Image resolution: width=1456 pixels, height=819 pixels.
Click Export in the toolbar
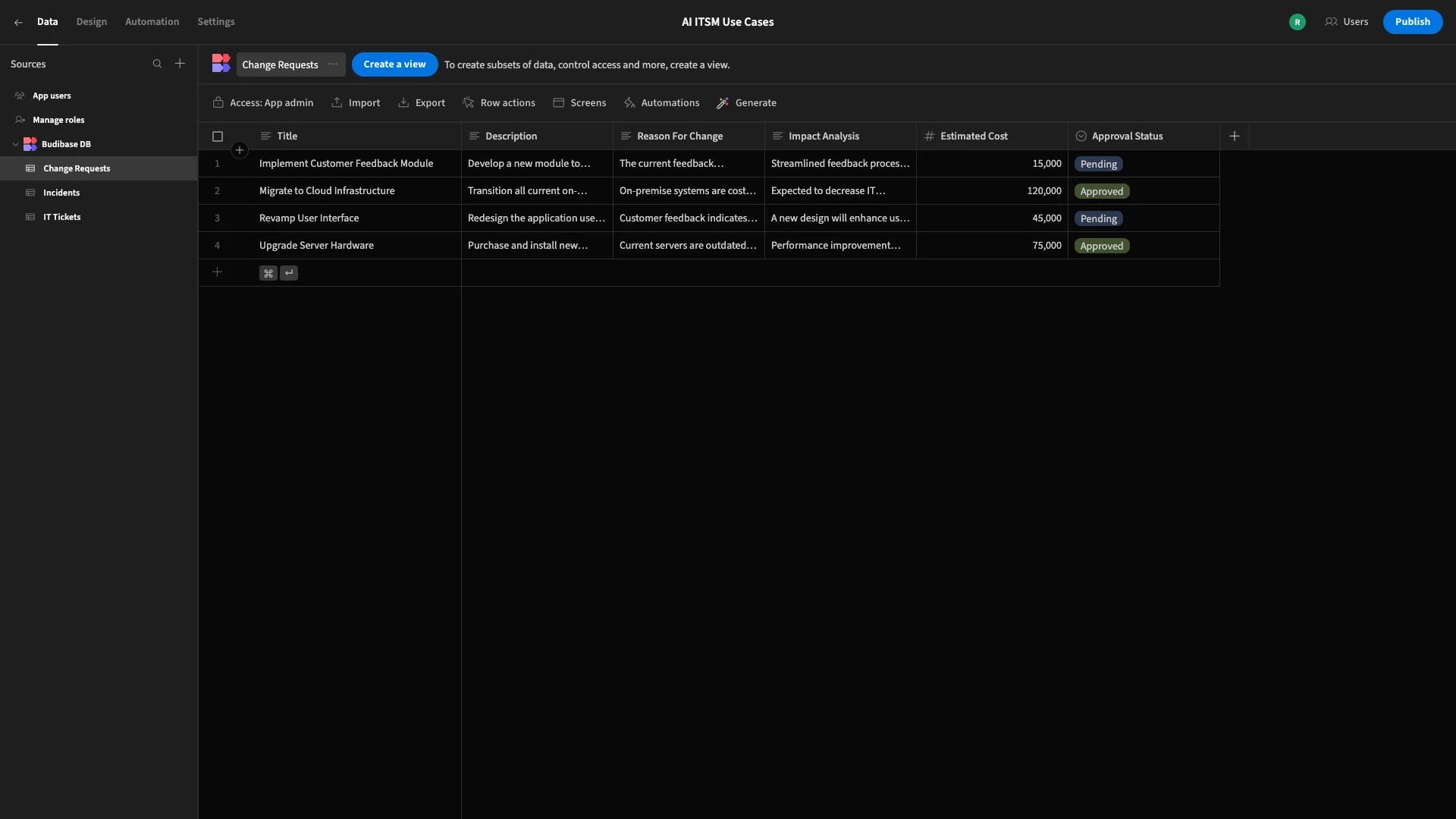click(422, 103)
